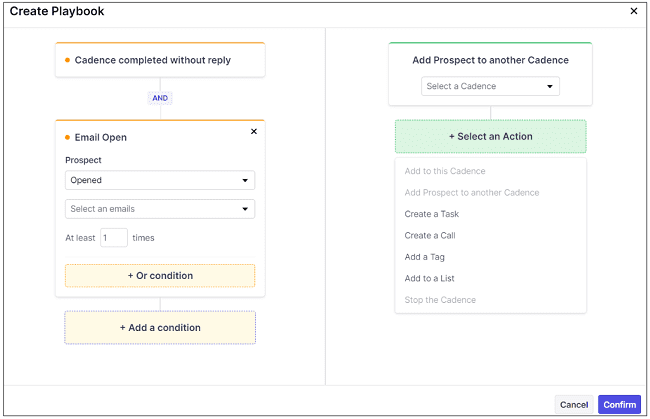Open the 'Select a Cadence' dropdown

490,86
